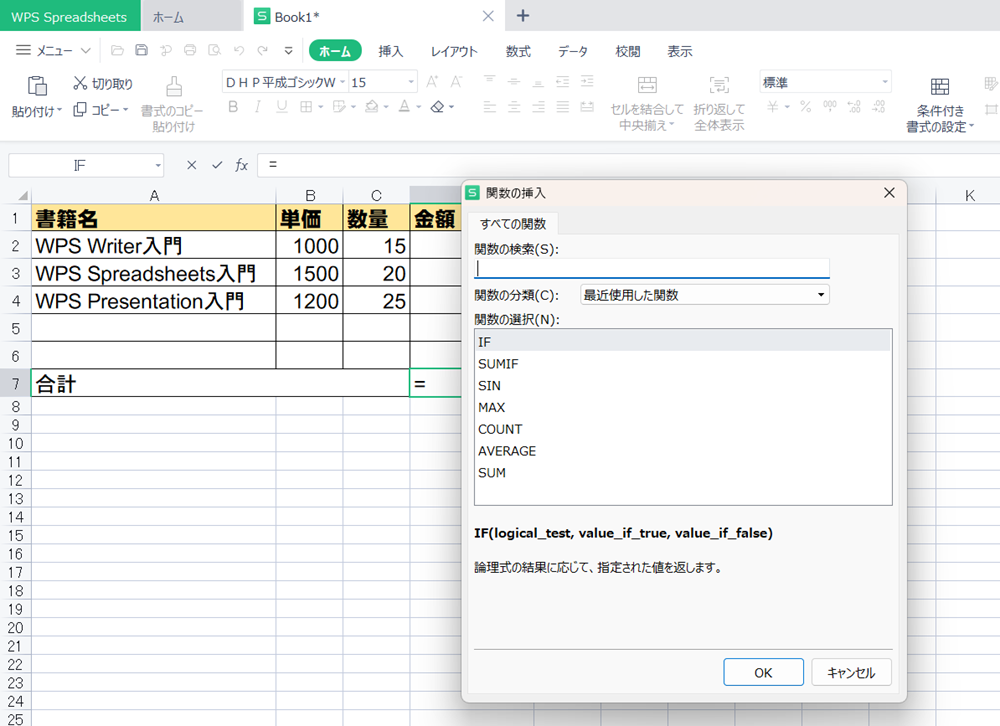The image size is (1000, 726).
Task: Click the Open folder icon
Action: [117, 50]
